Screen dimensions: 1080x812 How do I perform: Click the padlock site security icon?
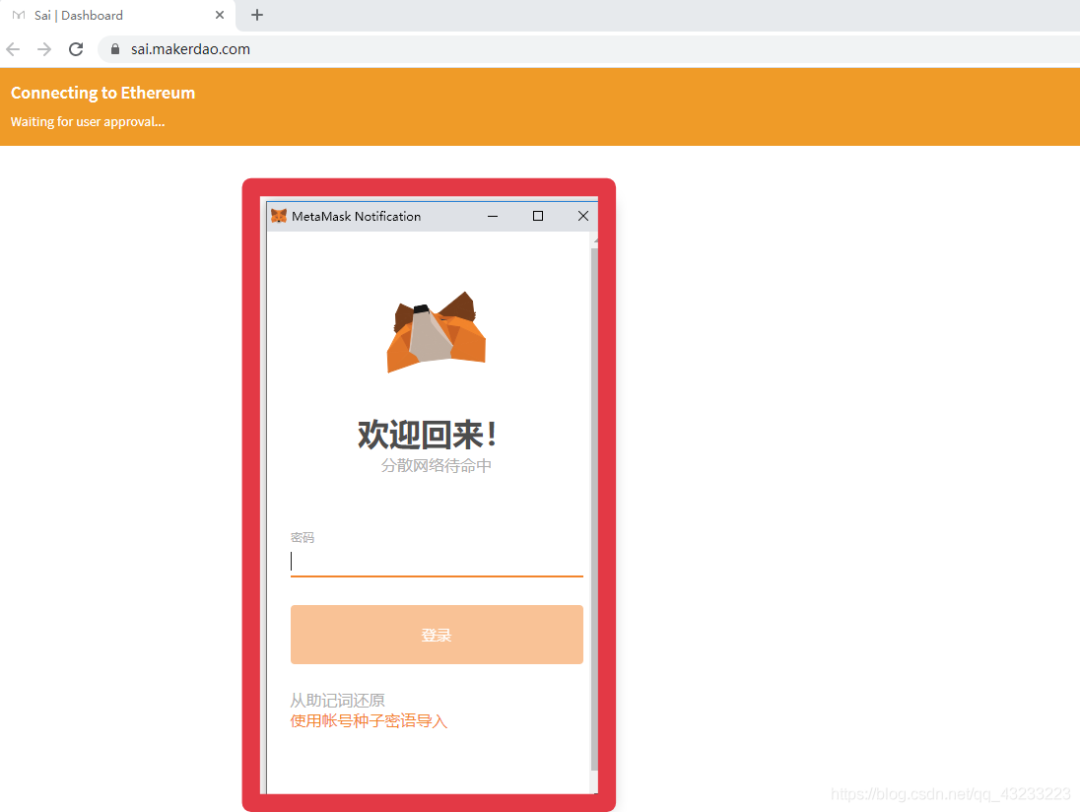click(x=115, y=49)
